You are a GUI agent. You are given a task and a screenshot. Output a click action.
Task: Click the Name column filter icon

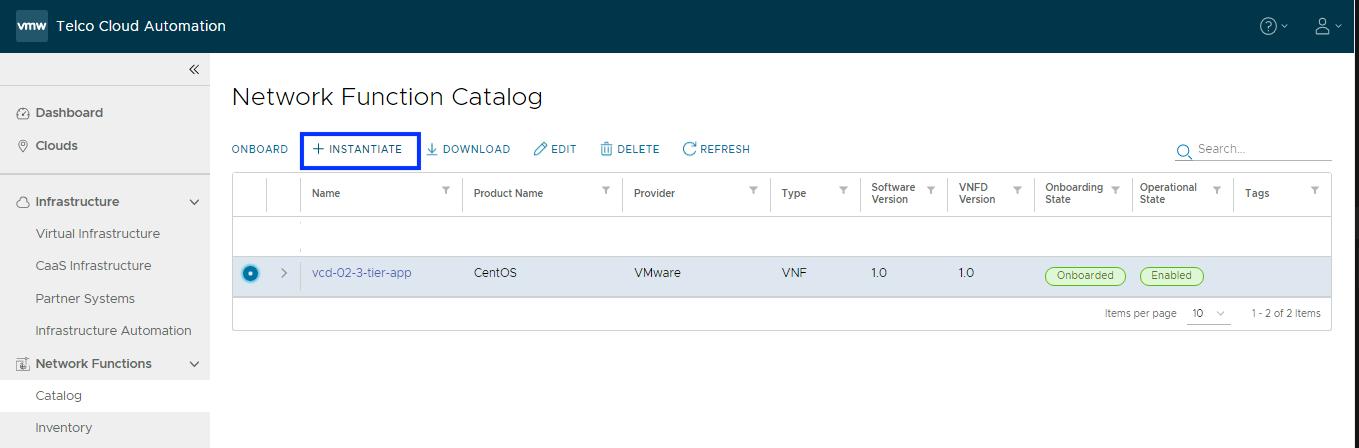tap(446, 190)
